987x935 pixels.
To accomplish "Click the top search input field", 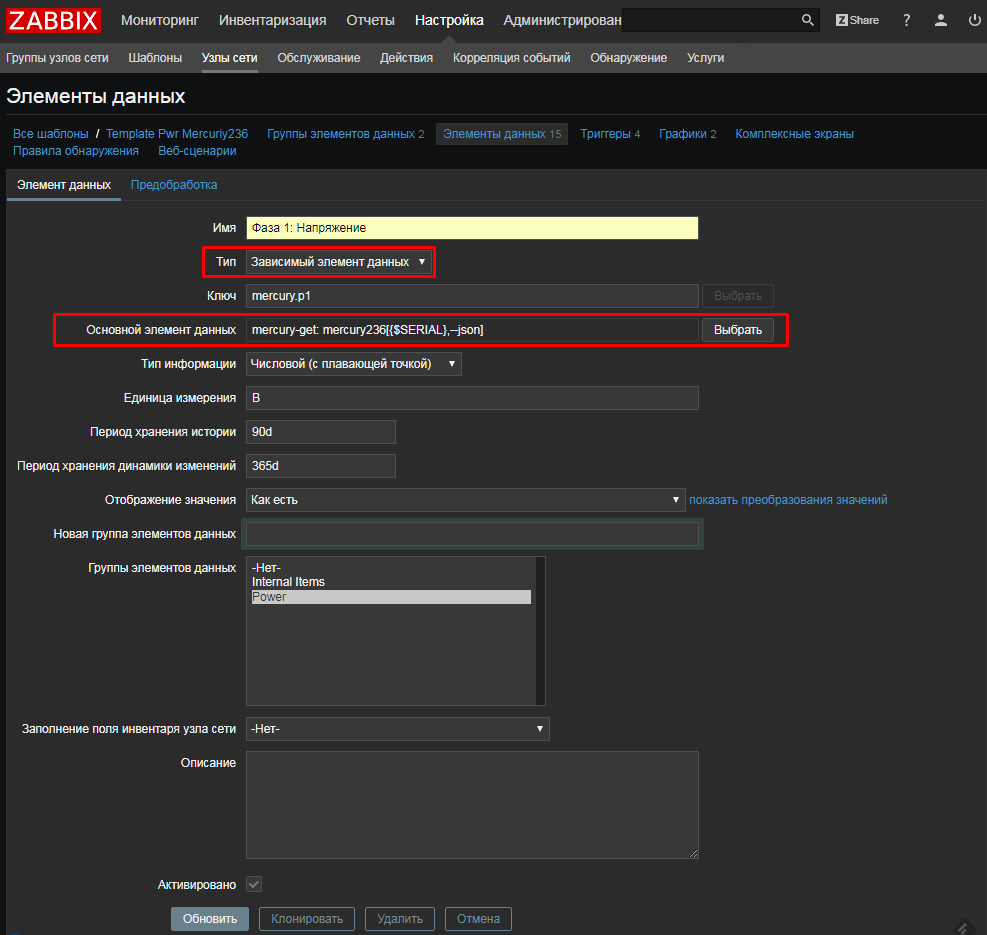I will click(711, 20).
